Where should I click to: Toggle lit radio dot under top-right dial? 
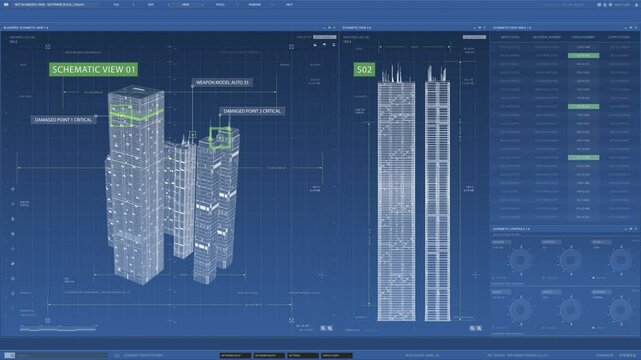[x=594, y=278]
